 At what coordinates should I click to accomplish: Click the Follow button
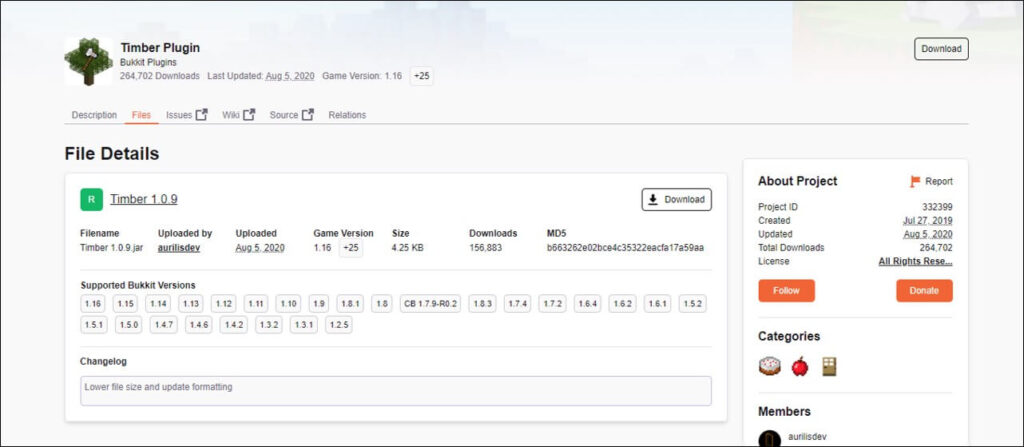pos(786,291)
